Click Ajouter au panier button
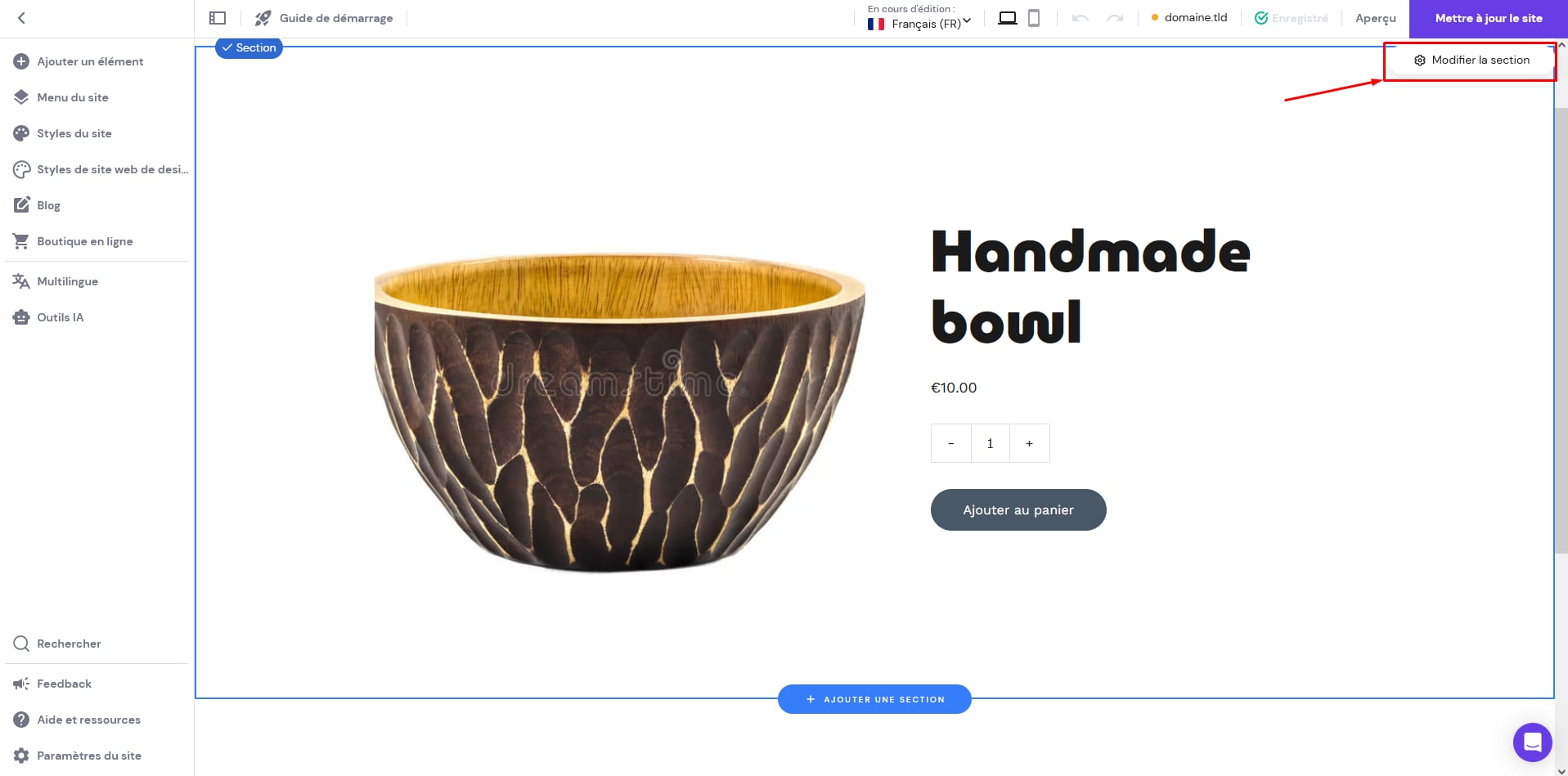Image resolution: width=1568 pixels, height=776 pixels. pos(1018,509)
